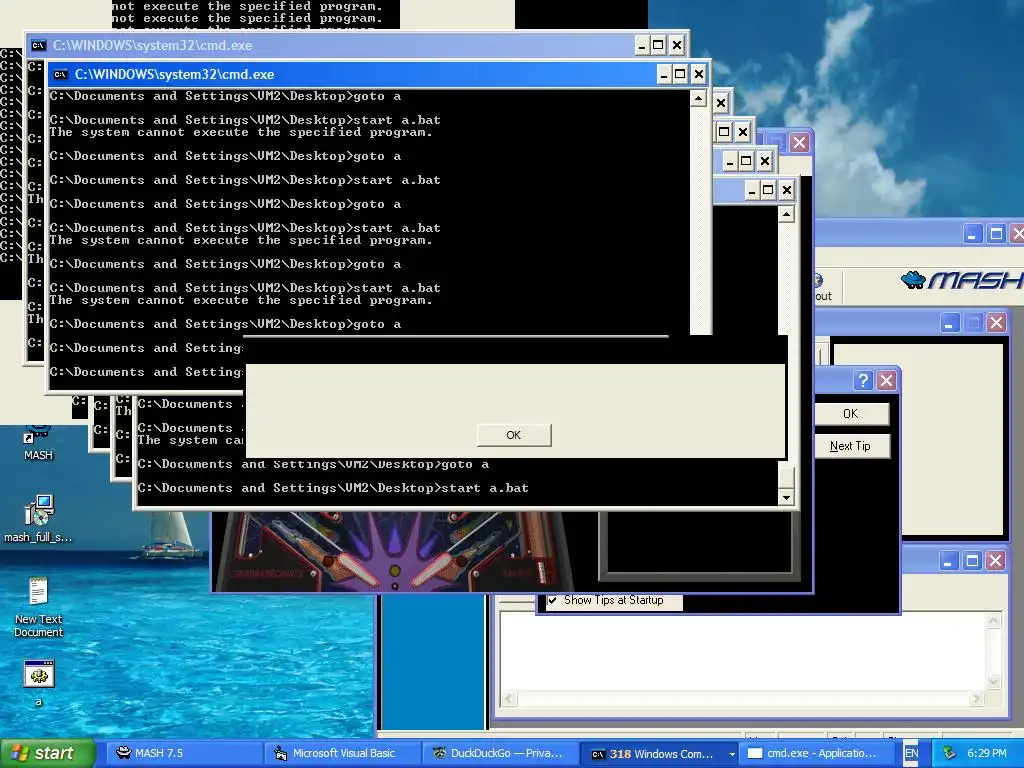Expand the 318 Windows Command taskbar group
The width and height of the screenshot is (1024, 768).
pos(660,754)
